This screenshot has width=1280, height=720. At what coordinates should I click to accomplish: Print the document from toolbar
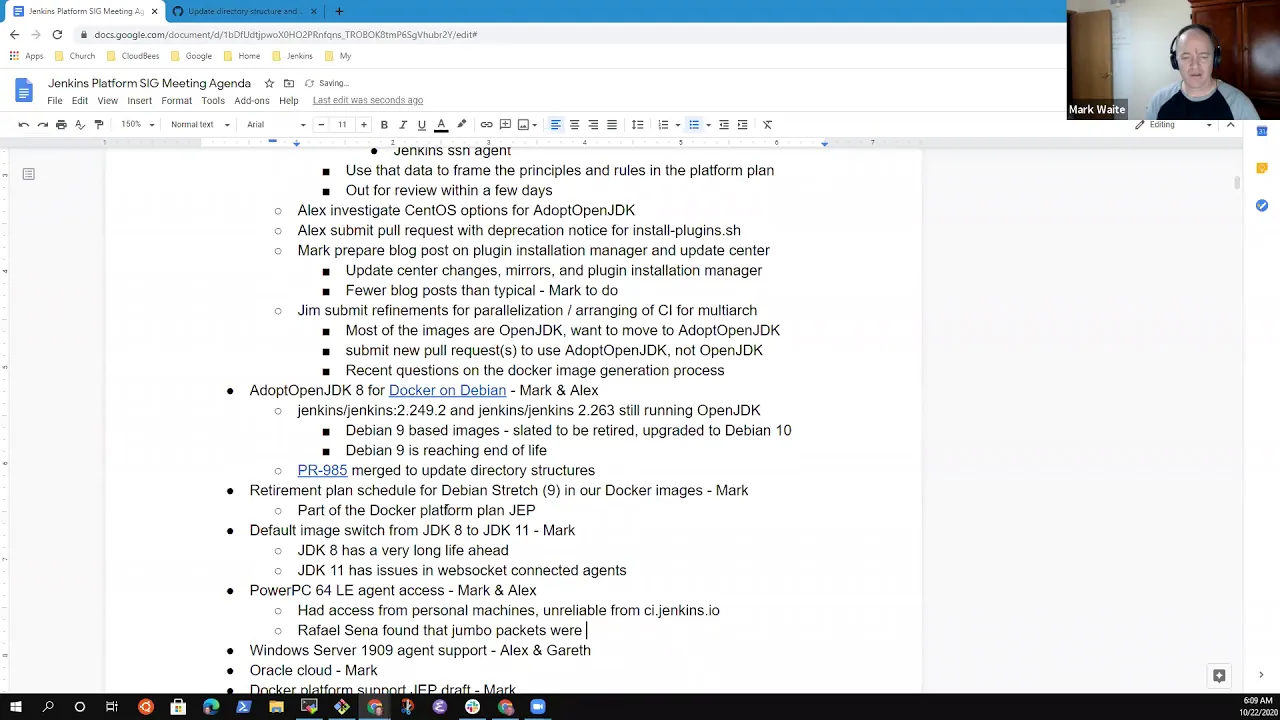click(x=61, y=125)
